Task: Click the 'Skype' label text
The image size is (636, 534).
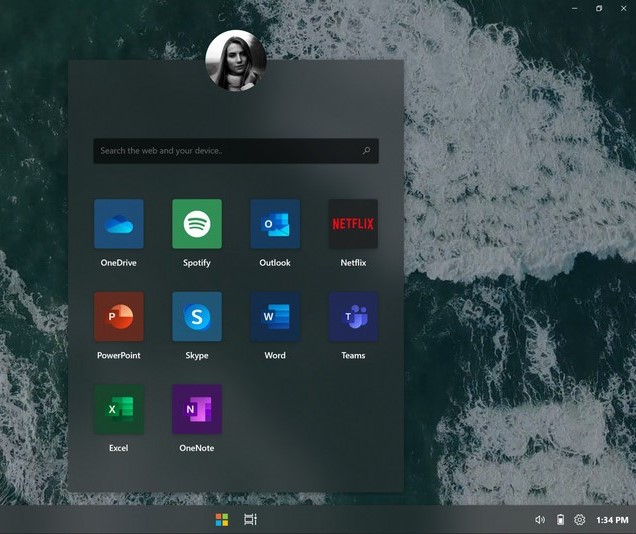Action: [x=197, y=356]
